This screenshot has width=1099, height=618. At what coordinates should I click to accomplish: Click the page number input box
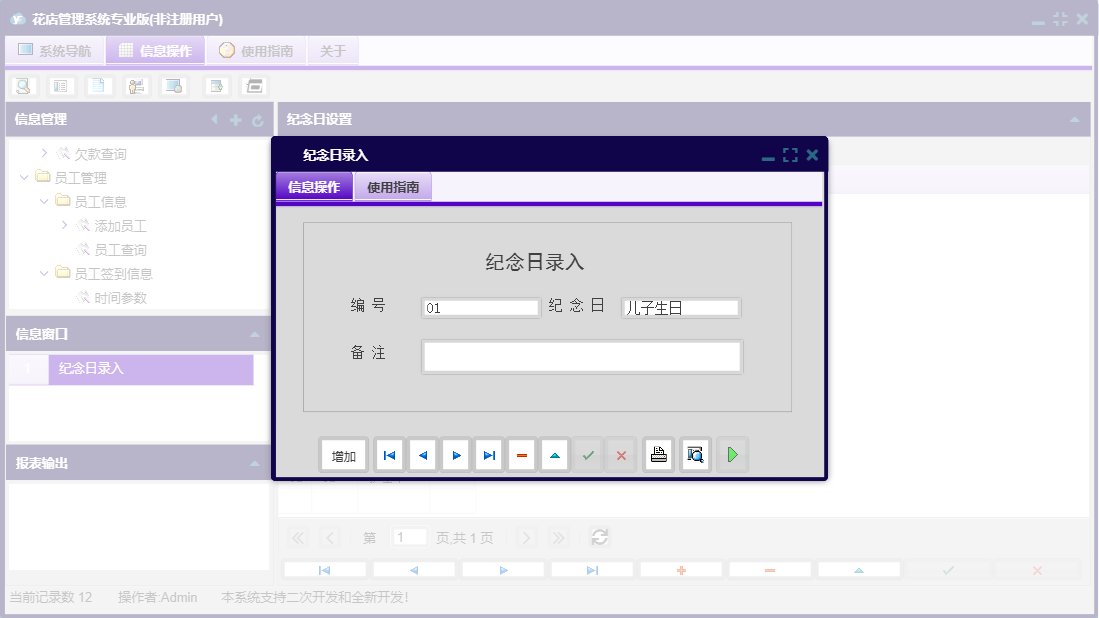coord(409,536)
